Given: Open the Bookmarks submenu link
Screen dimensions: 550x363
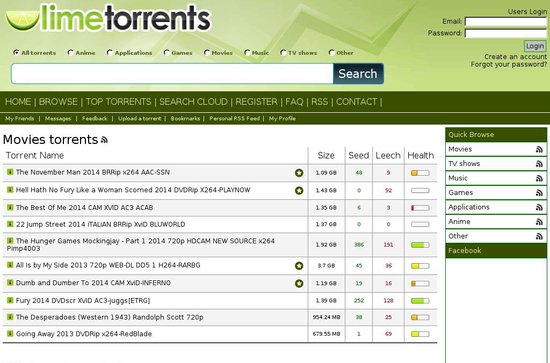Looking at the screenshot, I should (185, 119).
